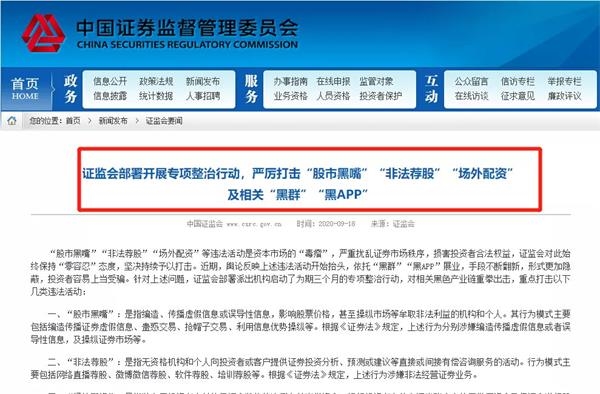This screenshot has width=600, height=394.
Task: Open 公众留言 under 互动
Action: point(471,81)
